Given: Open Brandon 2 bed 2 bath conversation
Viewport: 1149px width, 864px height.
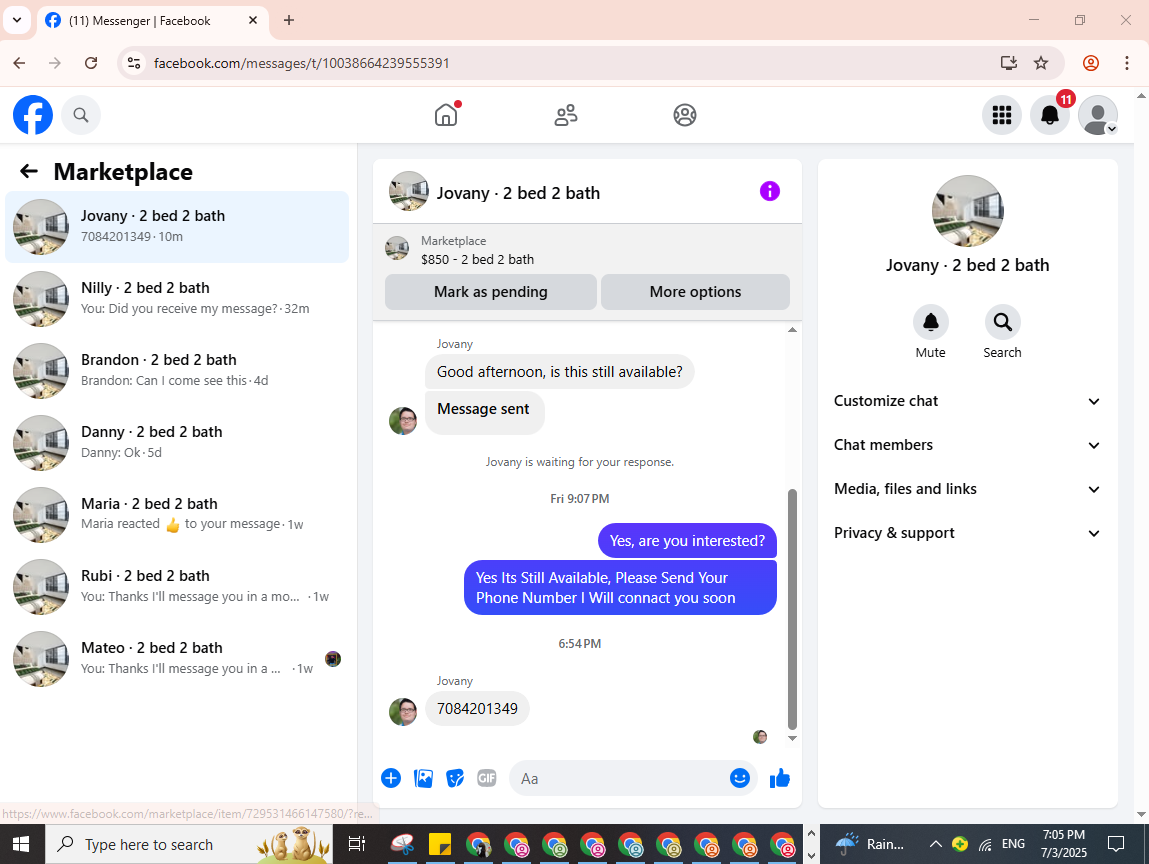Looking at the screenshot, I should click(177, 370).
